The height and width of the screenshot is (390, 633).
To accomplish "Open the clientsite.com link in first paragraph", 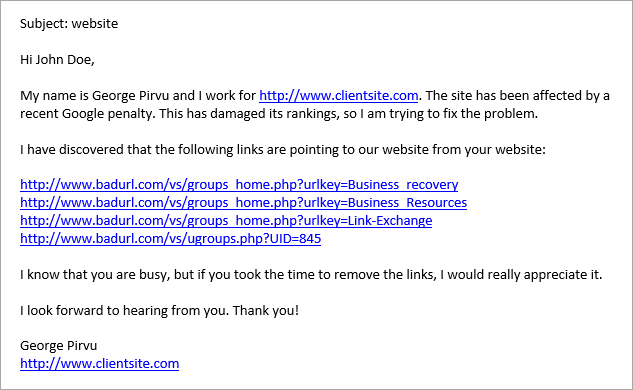I will [338, 96].
